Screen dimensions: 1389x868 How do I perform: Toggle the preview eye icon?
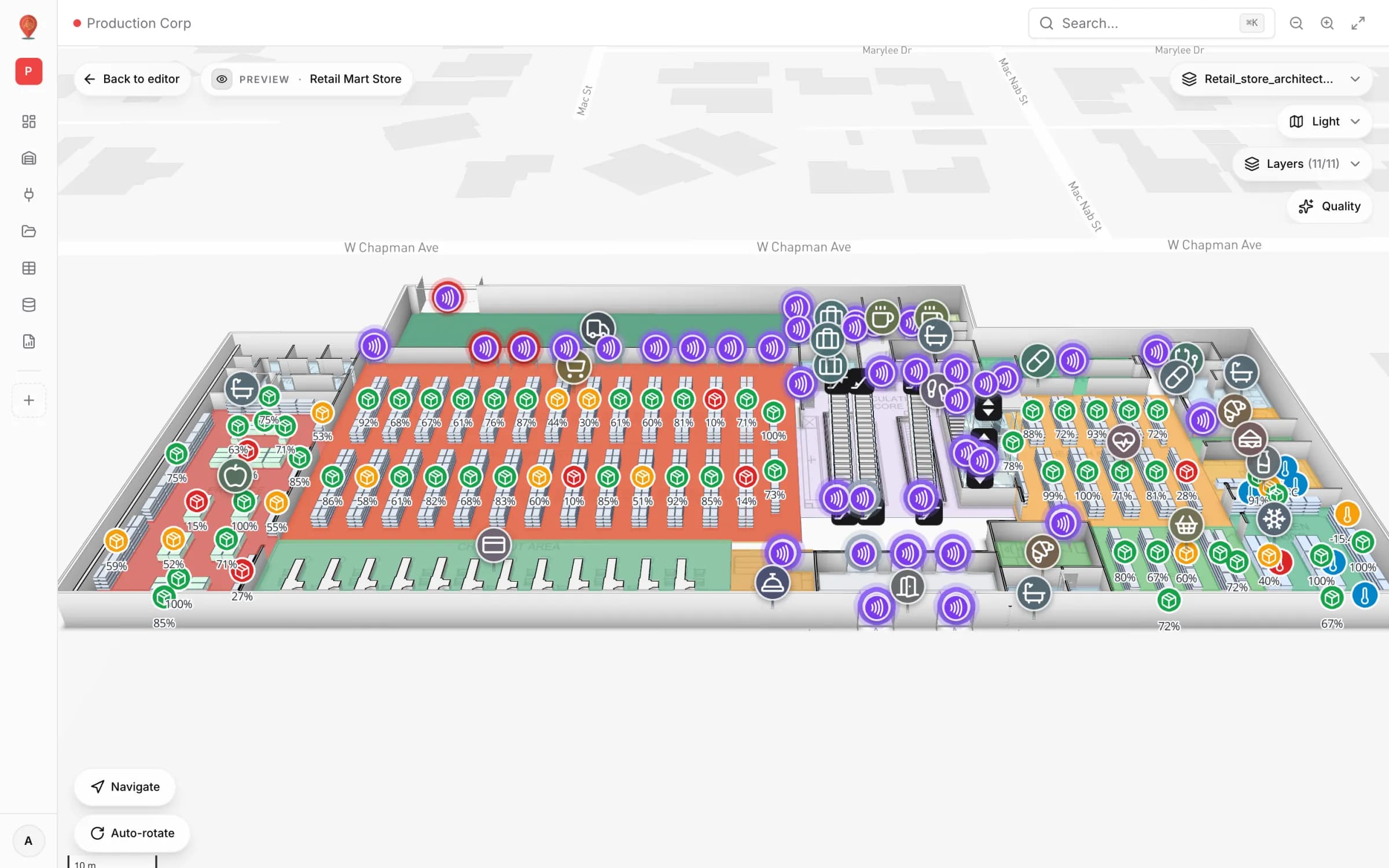pyautogui.click(x=222, y=79)
